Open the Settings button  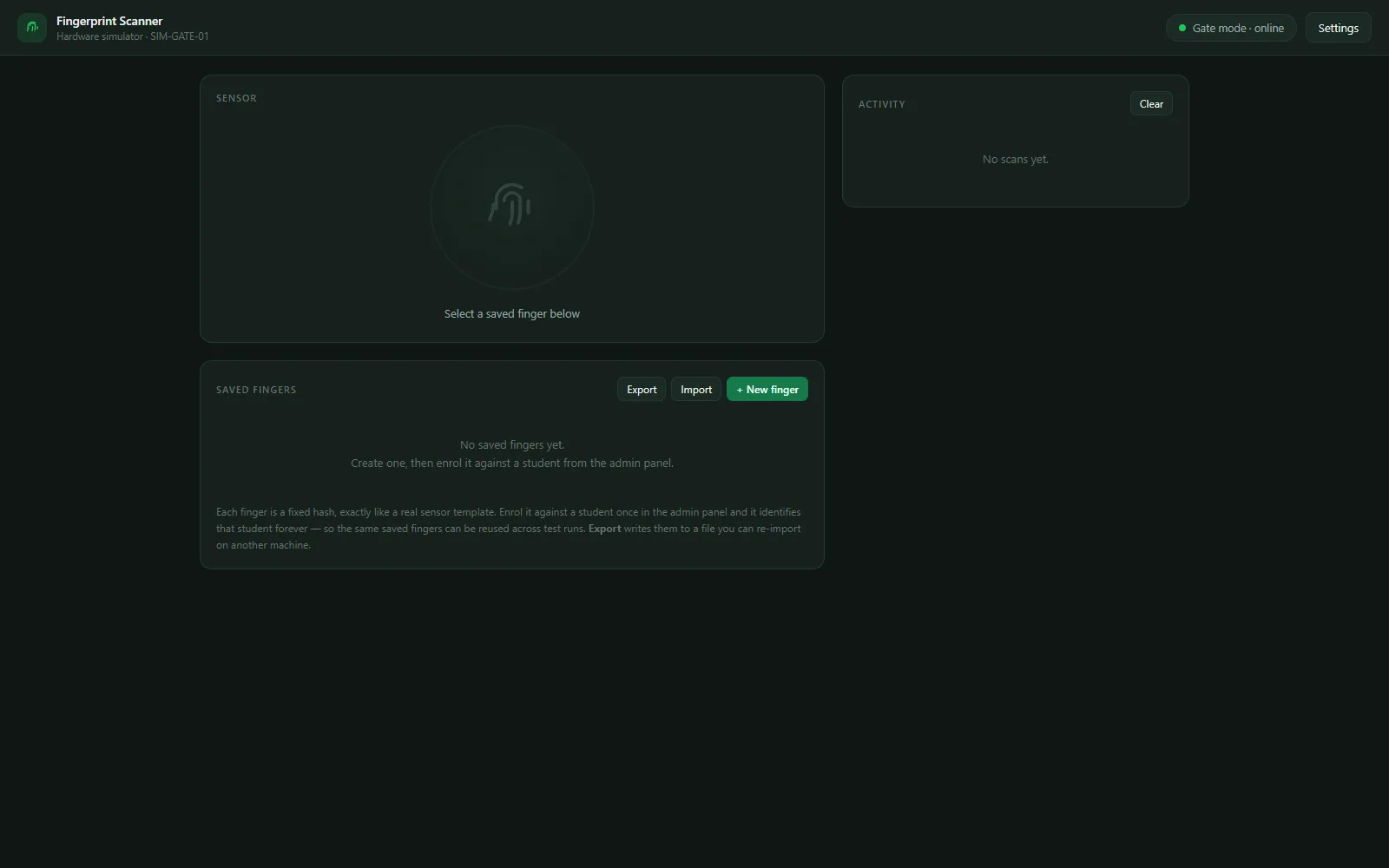1338,28
